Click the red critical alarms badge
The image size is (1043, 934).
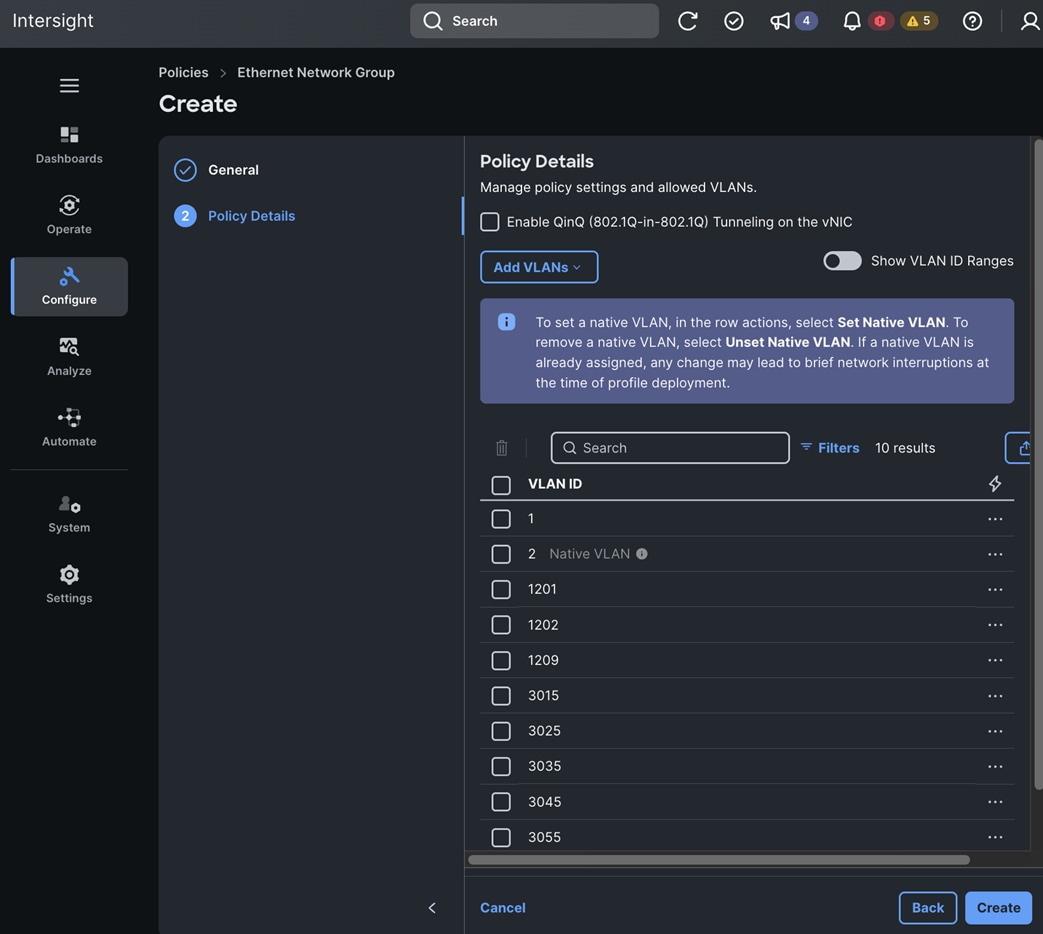(x=880, y=21)
